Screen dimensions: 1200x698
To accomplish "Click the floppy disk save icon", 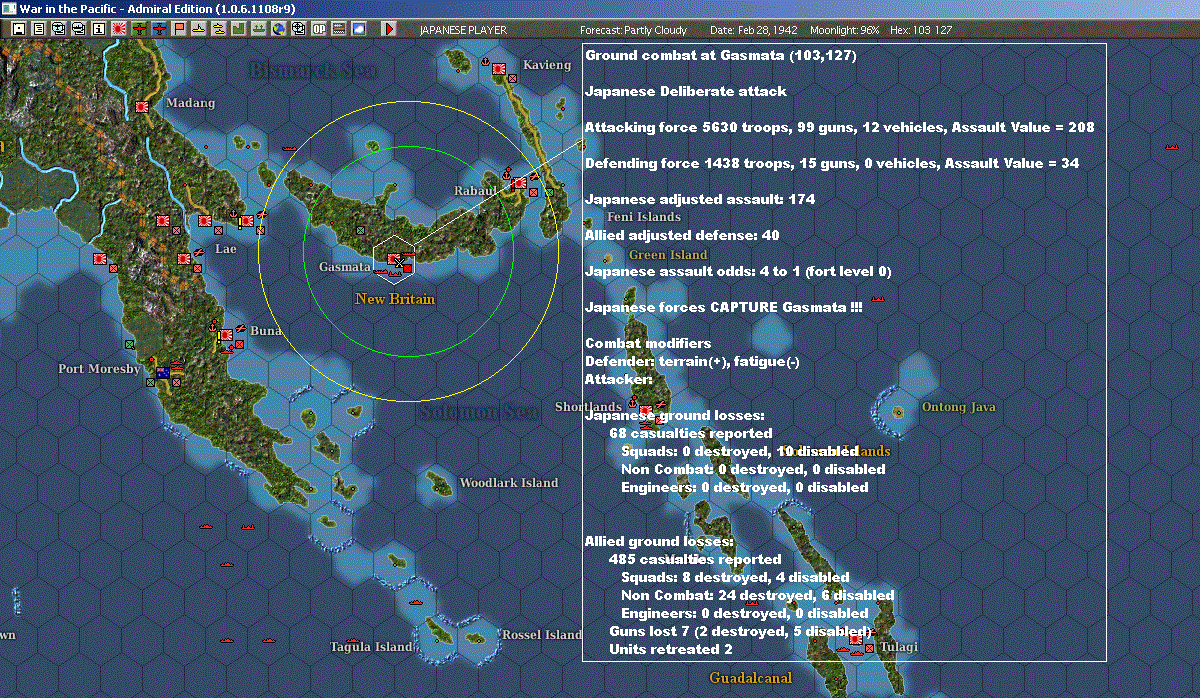I will pyautogui.click(x=18, y=29).
